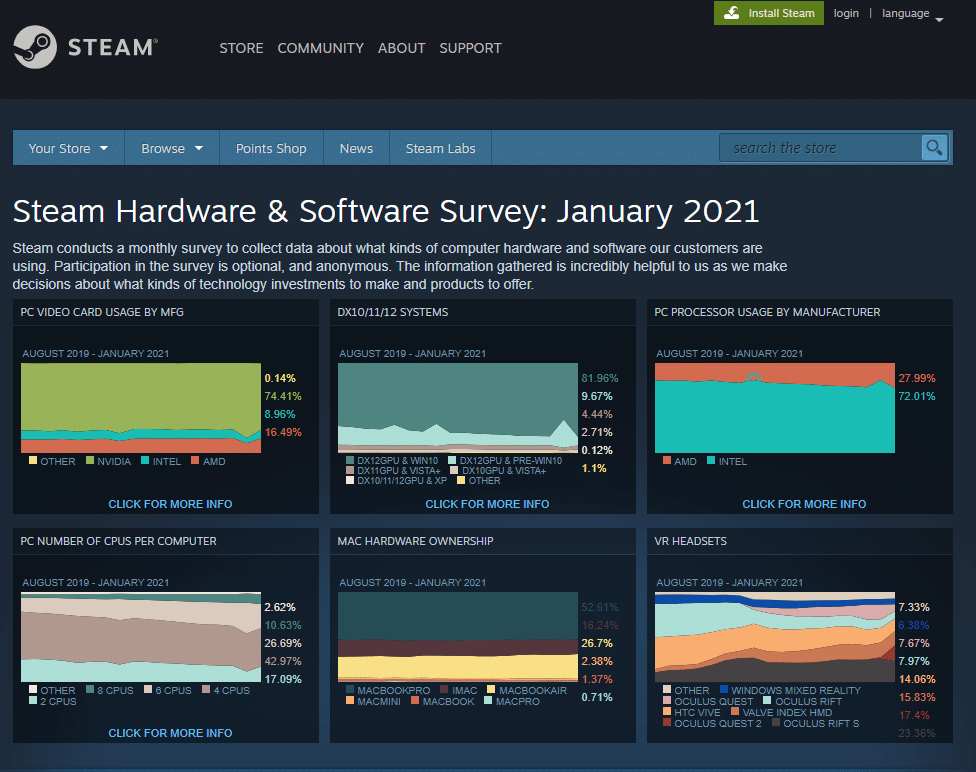Image resolution: width=976 pixels, height=772 pixels.
Task: Click the MACPRO legend swatch
Action: (x=489, y=700)
